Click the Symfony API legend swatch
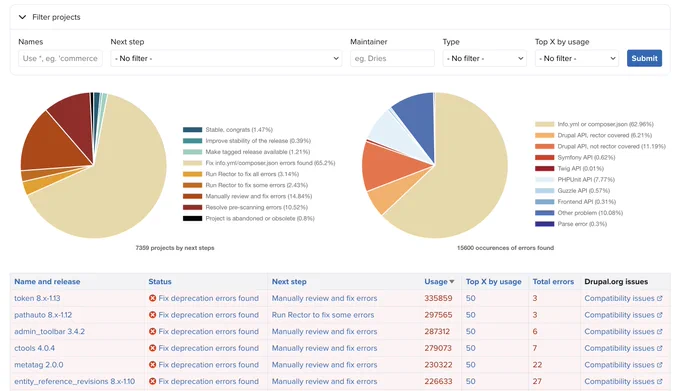 pos(545,157)
